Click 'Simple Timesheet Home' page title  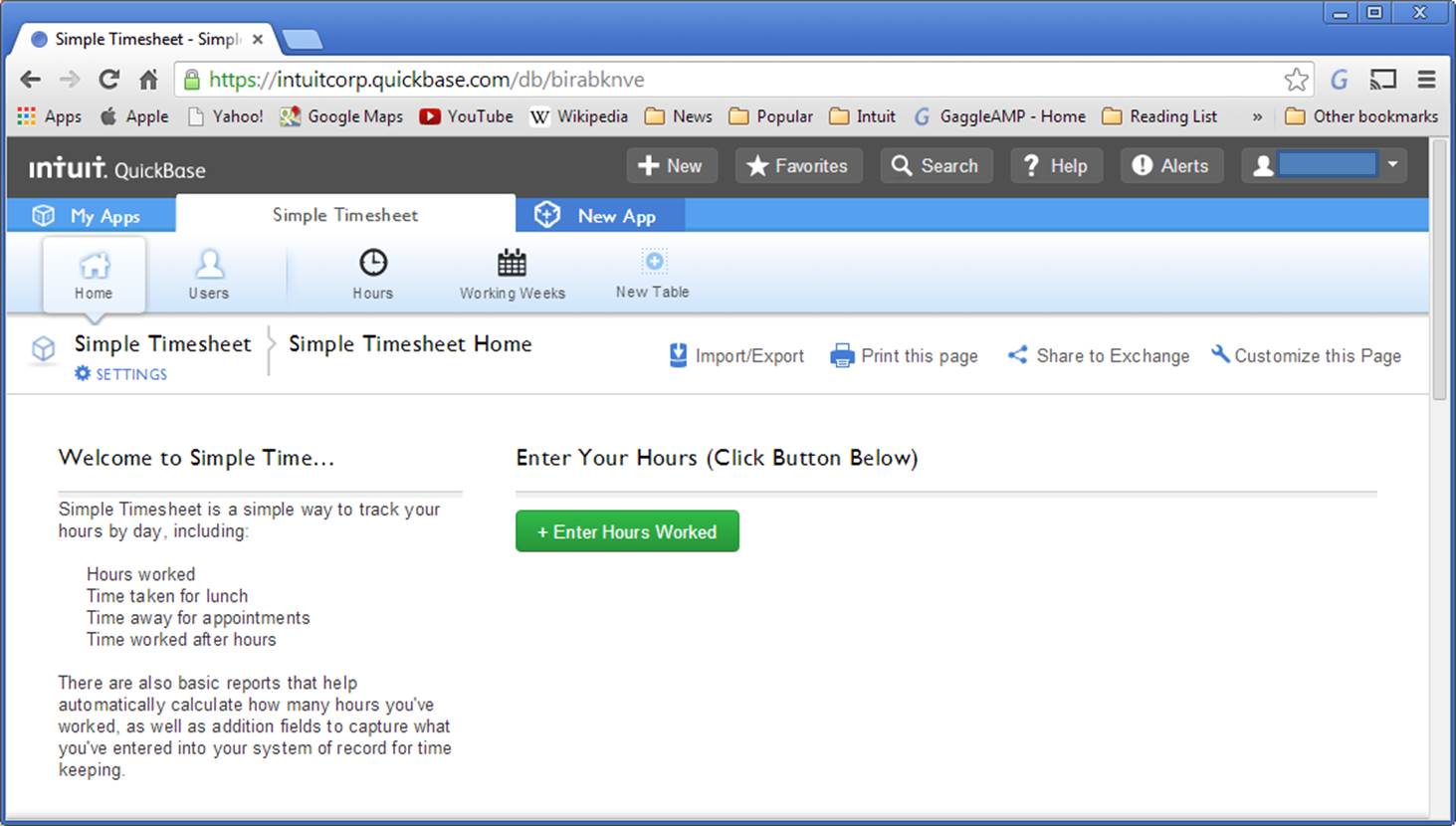tap(410, 344)
